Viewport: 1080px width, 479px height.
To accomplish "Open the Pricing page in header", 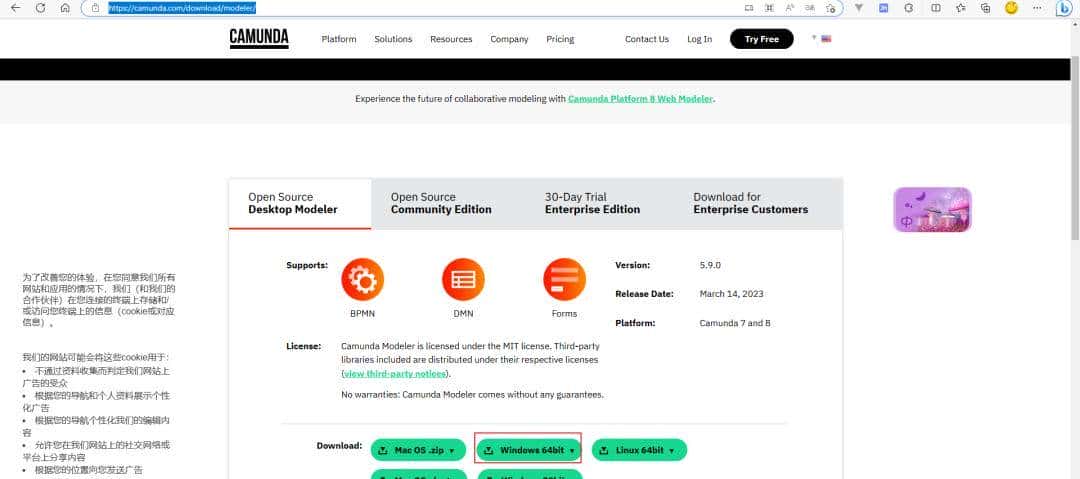I will pos(560,39).
